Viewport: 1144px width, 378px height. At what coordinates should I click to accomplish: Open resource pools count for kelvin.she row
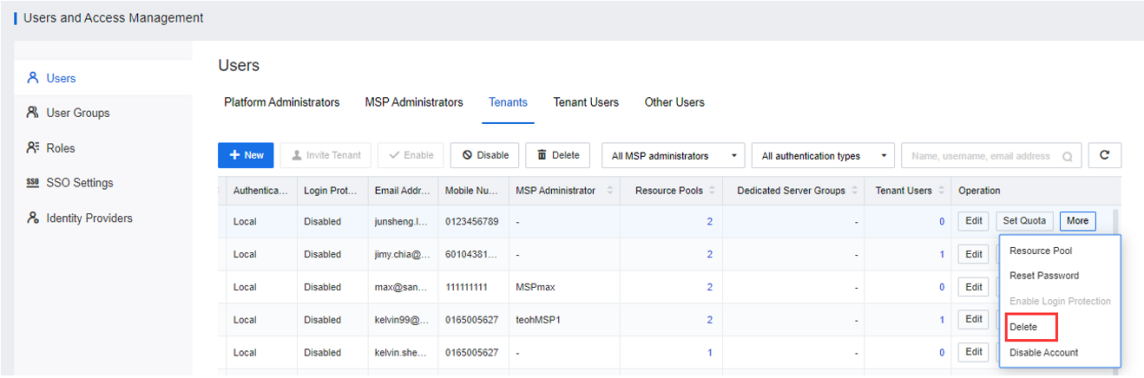(709, 352)
